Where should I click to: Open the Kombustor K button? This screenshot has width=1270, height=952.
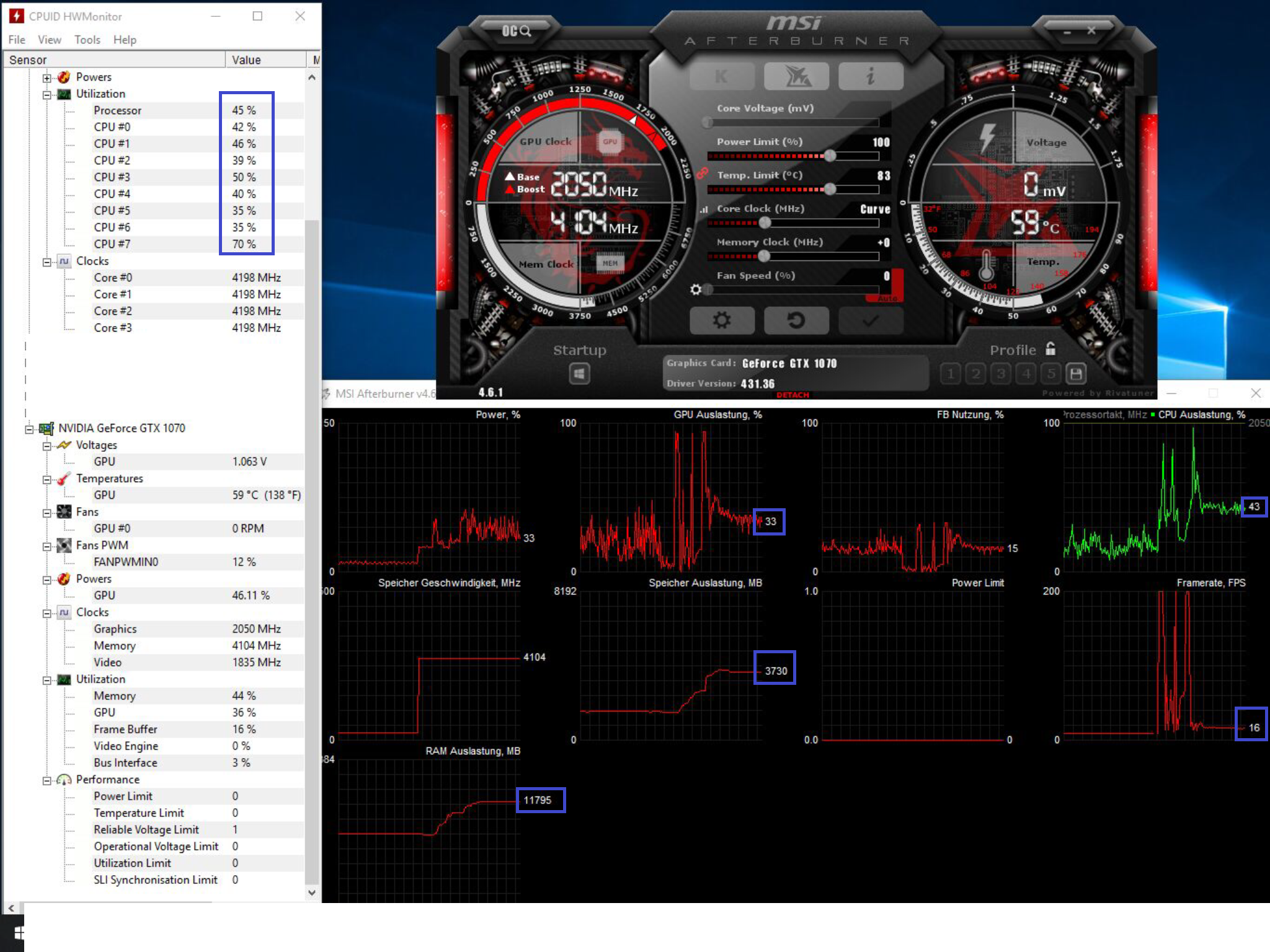722,77
